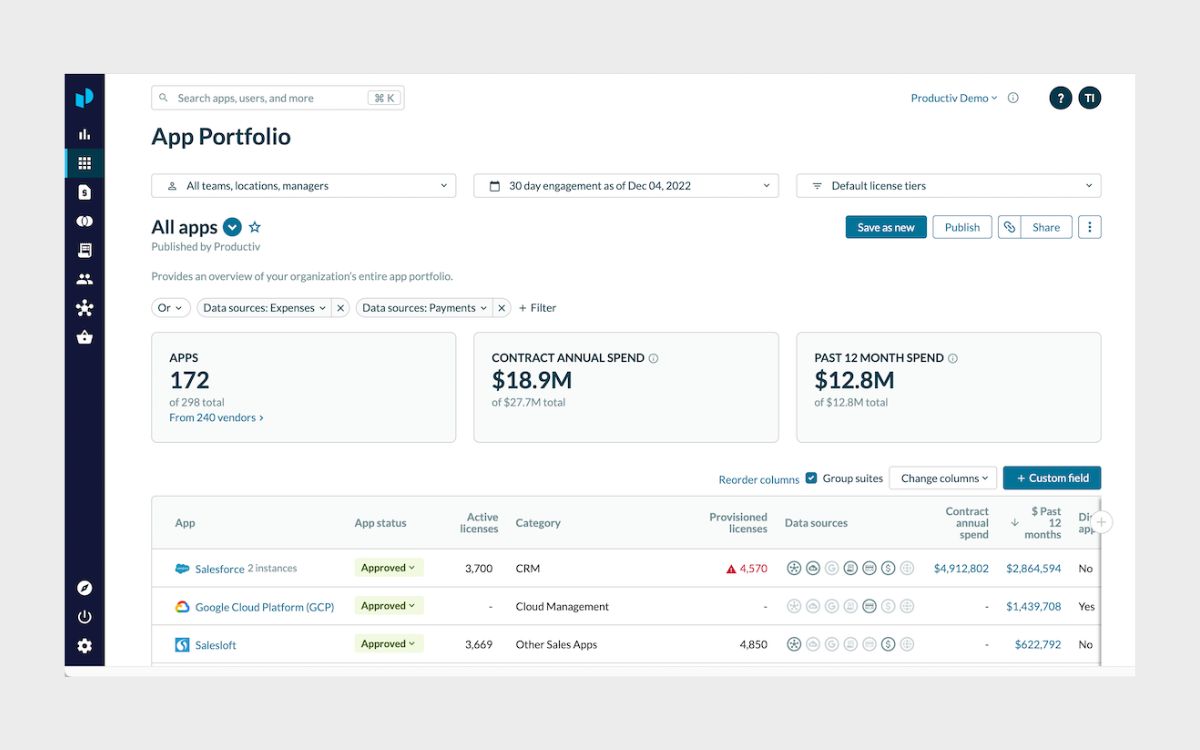Open the settings gear at sidebar bottom

(x=84, y=645)
